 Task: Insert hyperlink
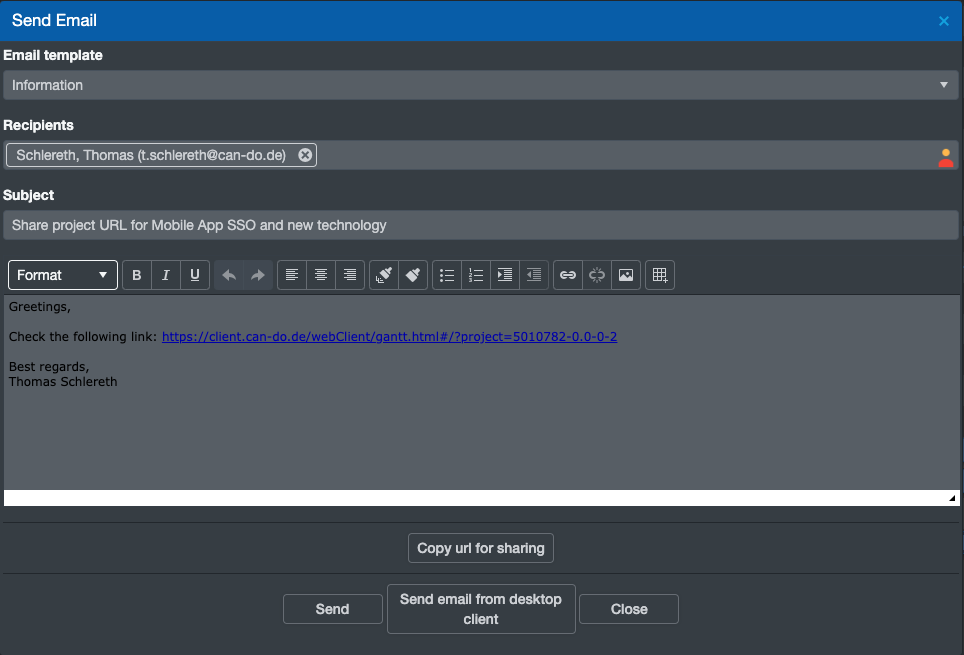tap(568, 275)
